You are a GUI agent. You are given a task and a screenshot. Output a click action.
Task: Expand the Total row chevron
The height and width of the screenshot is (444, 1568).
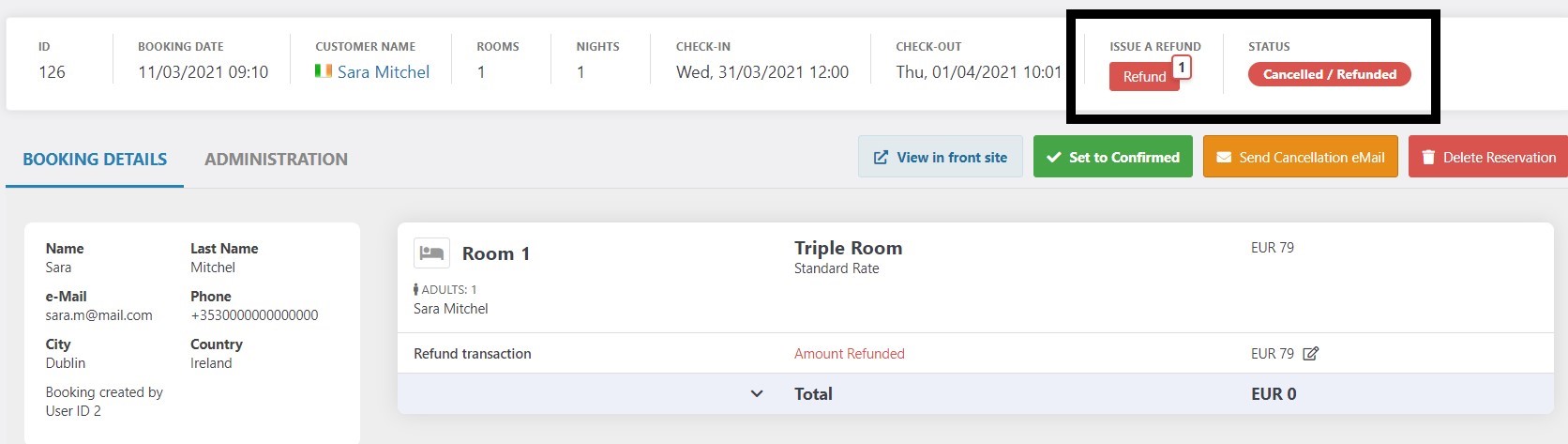757,394
